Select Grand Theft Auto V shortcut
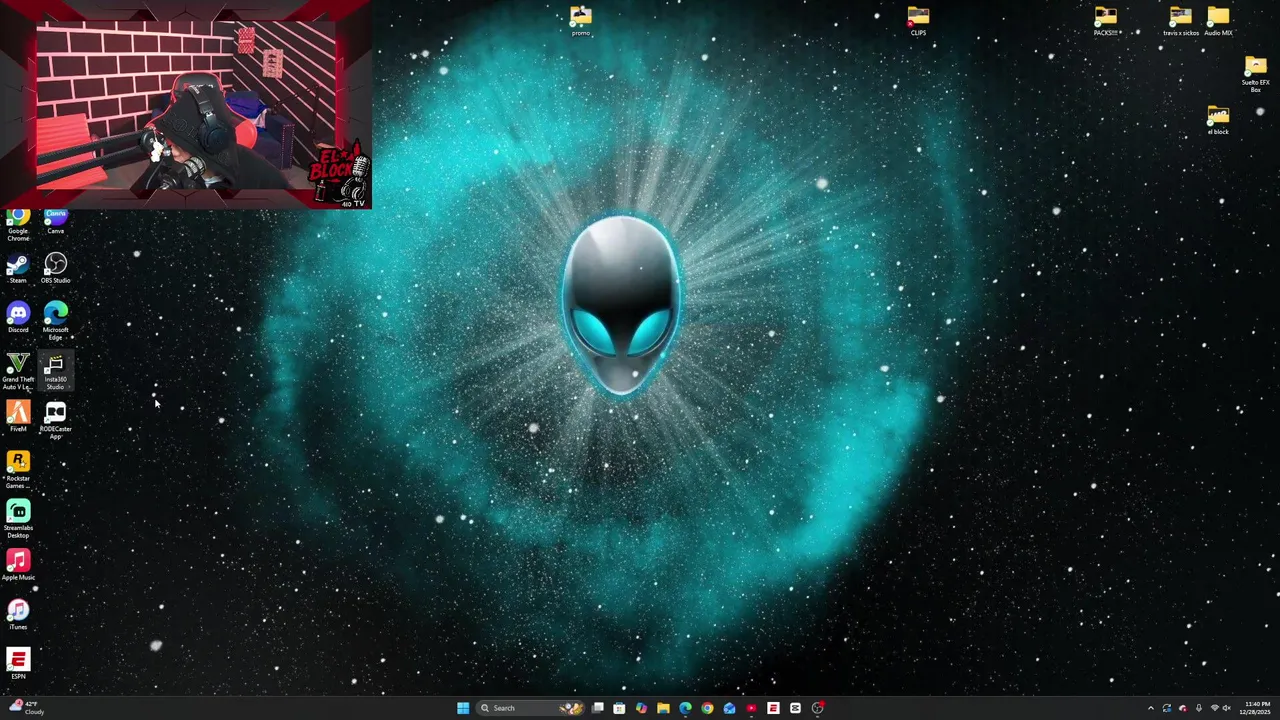1280x720 pixels. pos(18,371)
